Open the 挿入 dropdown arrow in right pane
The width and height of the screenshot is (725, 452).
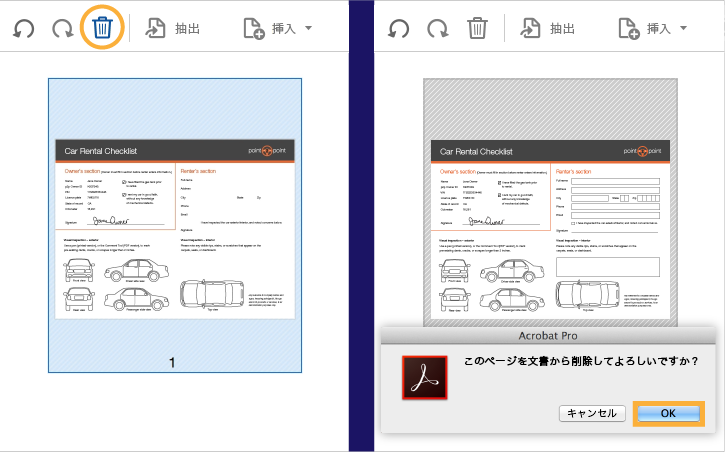coord(683,28)
